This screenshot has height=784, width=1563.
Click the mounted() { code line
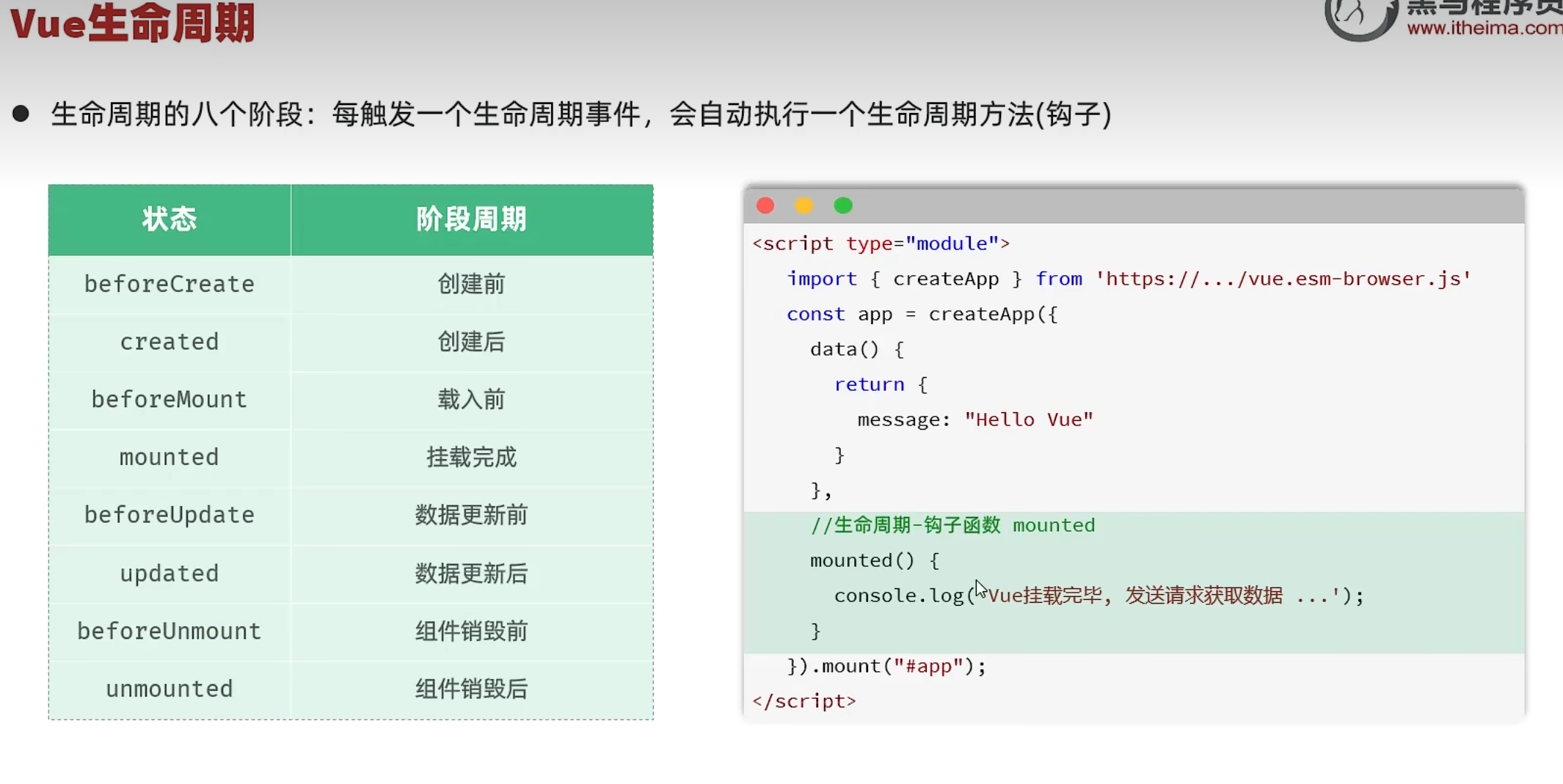pos(875,560)
